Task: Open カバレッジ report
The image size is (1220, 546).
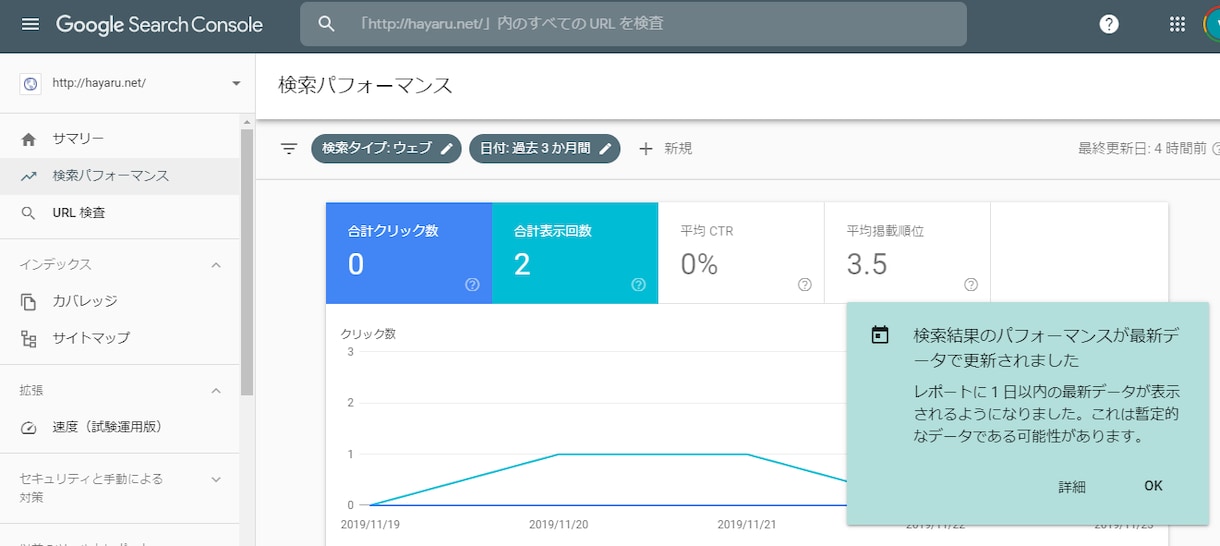Action: (x=120, y=301)
